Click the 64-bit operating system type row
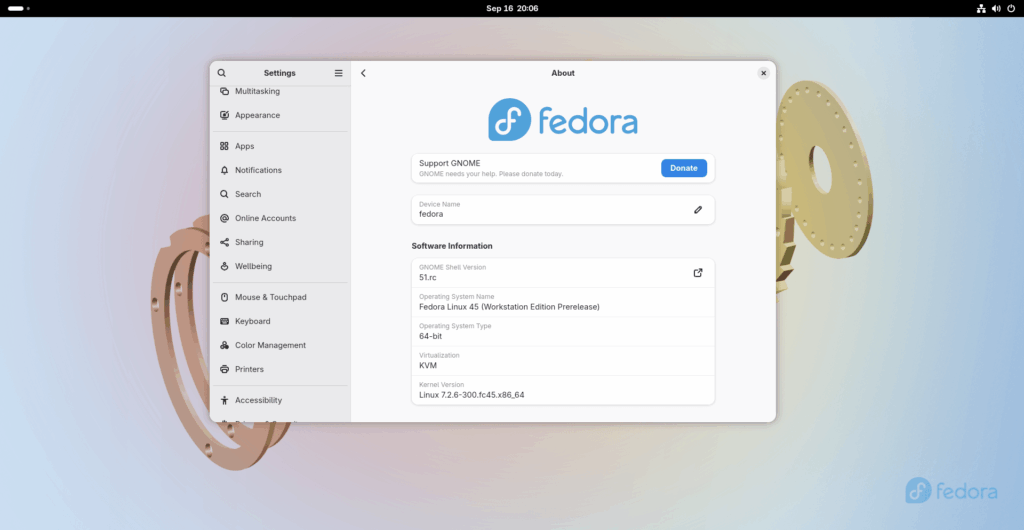 coord(563,332)
